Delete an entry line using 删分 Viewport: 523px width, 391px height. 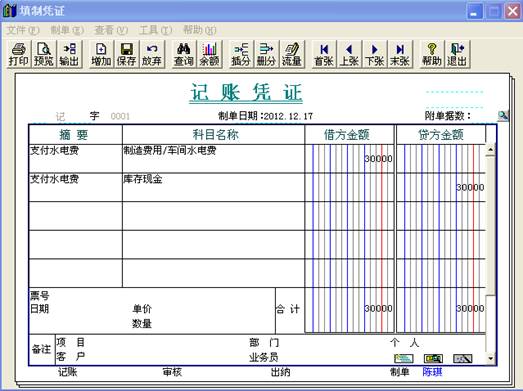click(x=266, y=54)
